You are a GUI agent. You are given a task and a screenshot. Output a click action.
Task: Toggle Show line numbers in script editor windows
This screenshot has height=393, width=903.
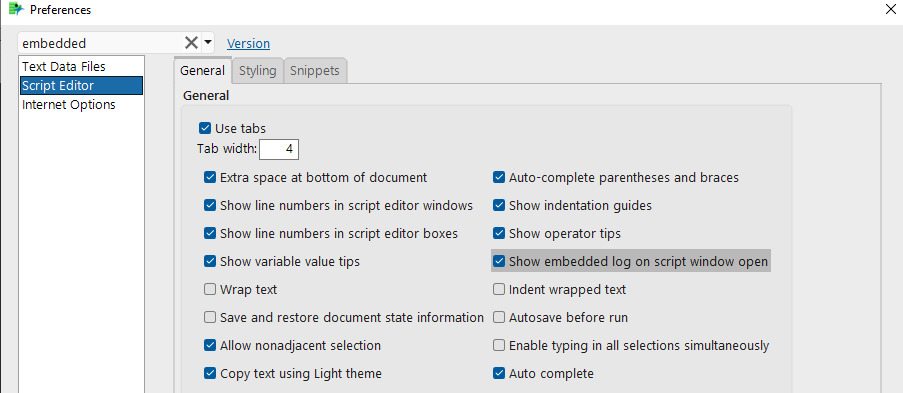click(210, 205)
